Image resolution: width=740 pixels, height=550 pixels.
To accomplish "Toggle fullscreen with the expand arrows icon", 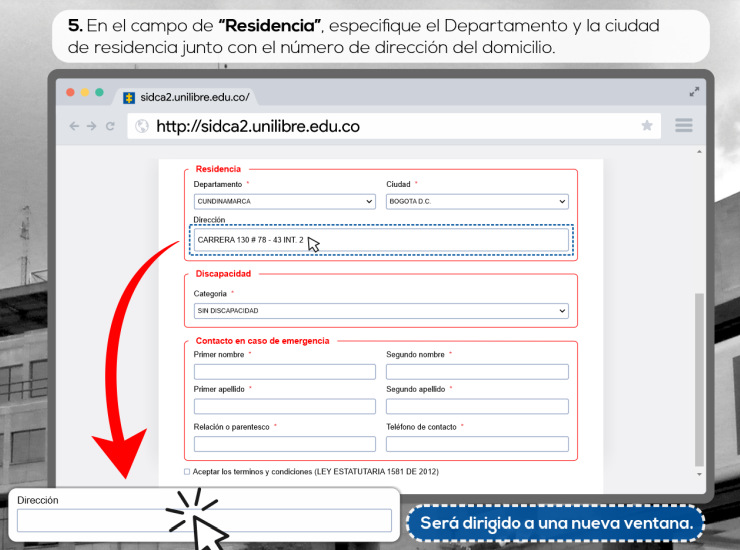I will coord(694,92).
